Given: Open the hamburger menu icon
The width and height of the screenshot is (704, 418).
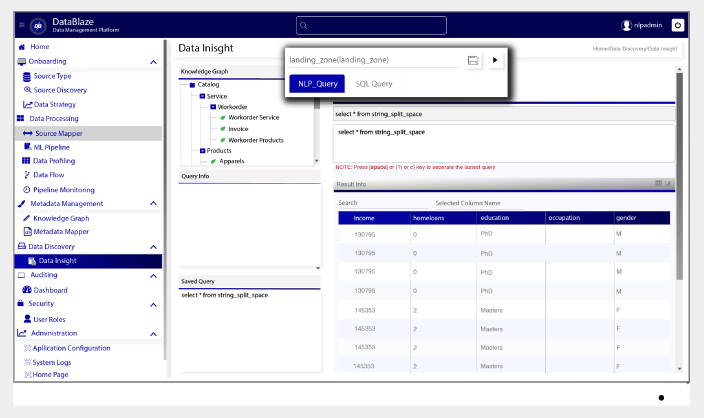Looking at the screenshot, I should [x=22, y=25].
